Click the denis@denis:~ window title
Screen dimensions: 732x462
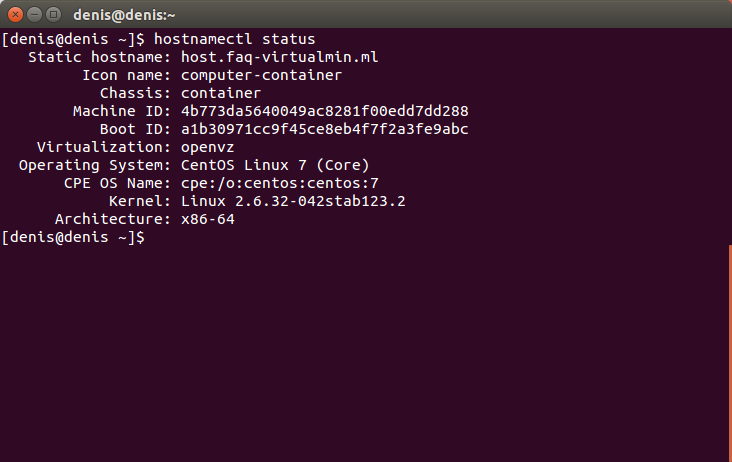click(124, 15)
